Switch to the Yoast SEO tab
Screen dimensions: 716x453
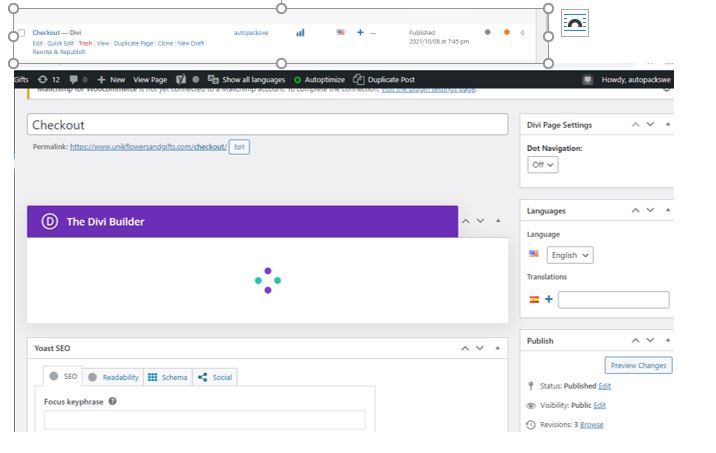click(63, 376)
